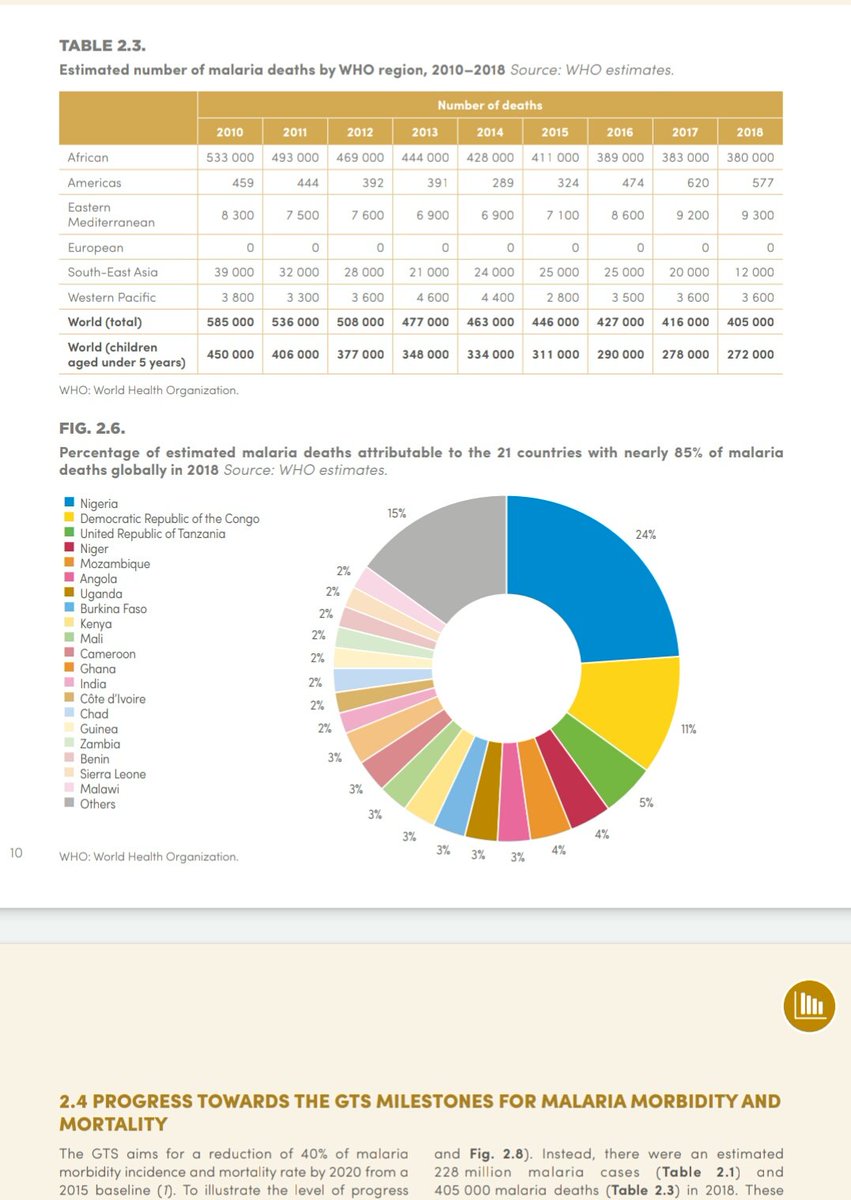
Task: Click the 9 300 Eastern Mediterranean cell
Action: coord(757,215)
